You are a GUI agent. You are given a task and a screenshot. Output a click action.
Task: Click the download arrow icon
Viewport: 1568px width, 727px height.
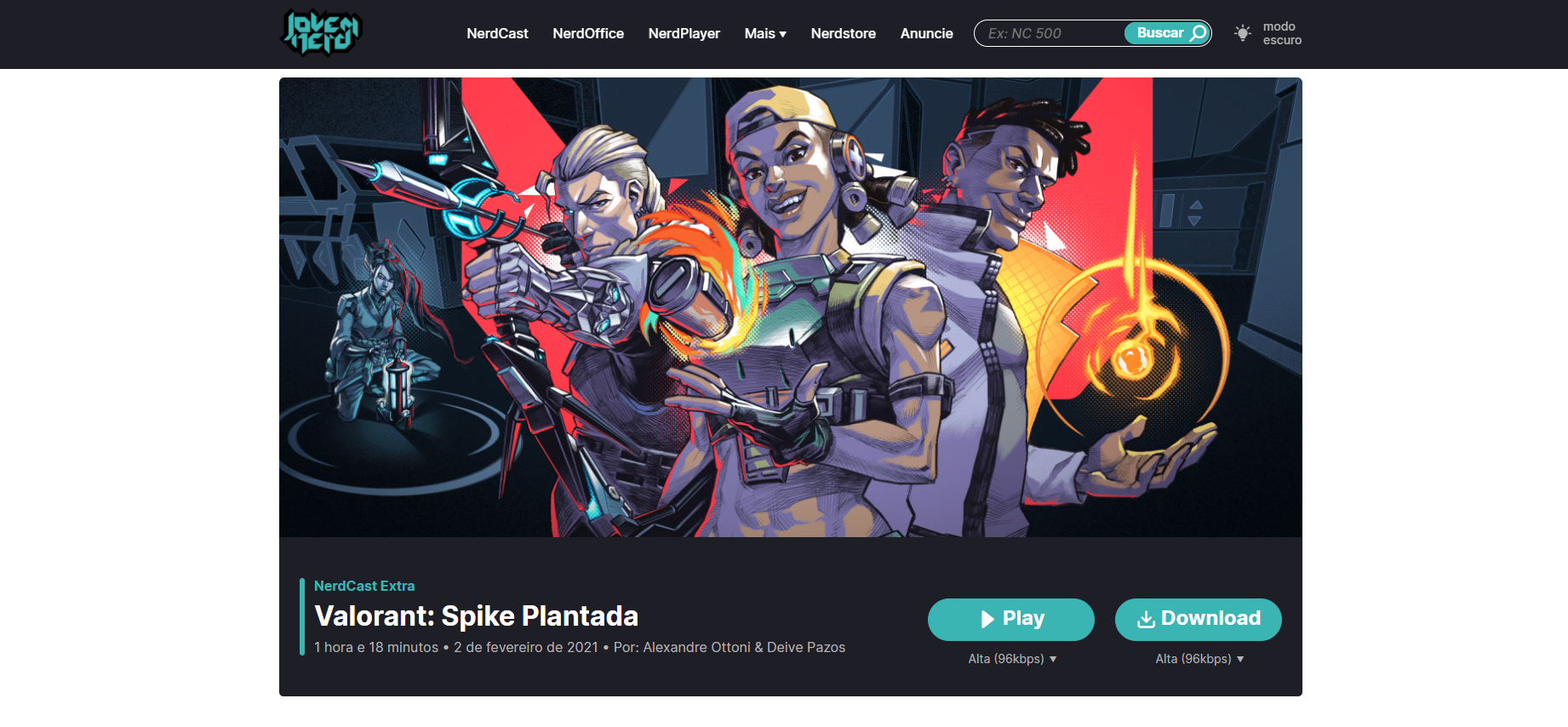pyautogui.click(x=1146, y=619)
